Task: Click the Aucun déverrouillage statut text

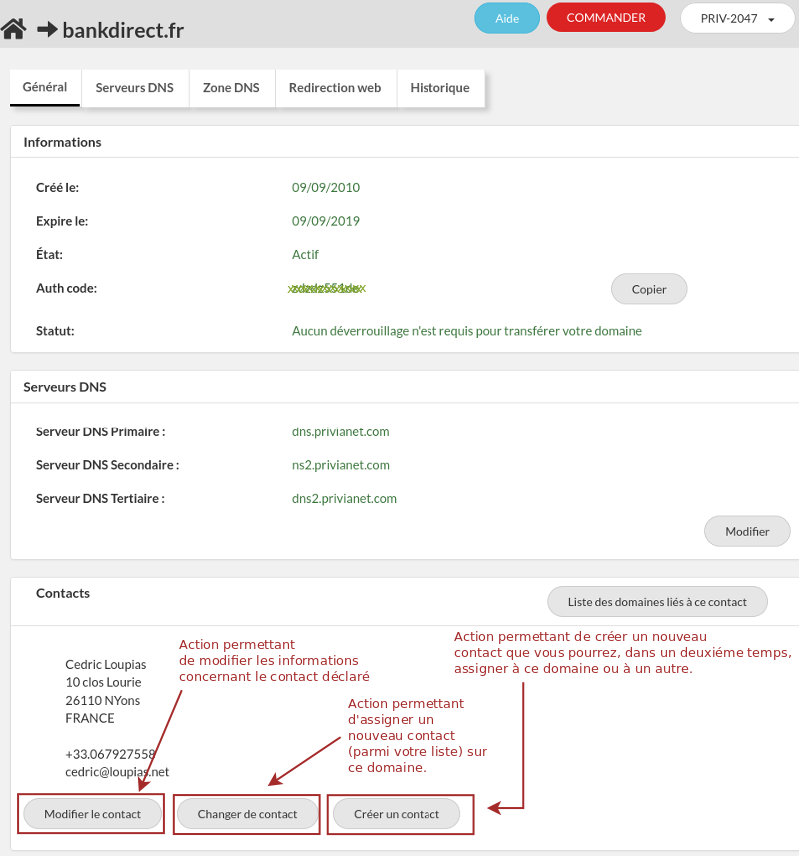Action: point(467,331)
